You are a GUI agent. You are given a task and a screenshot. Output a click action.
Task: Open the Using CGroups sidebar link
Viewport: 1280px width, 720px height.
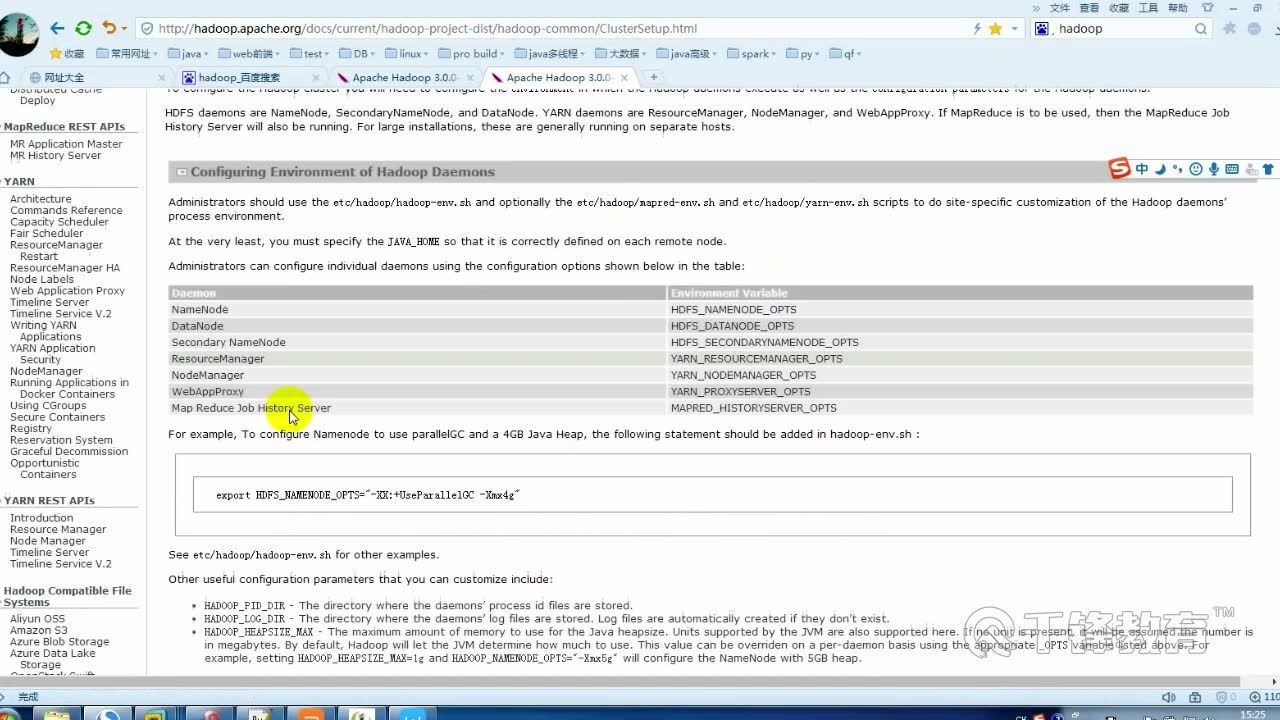48,406
